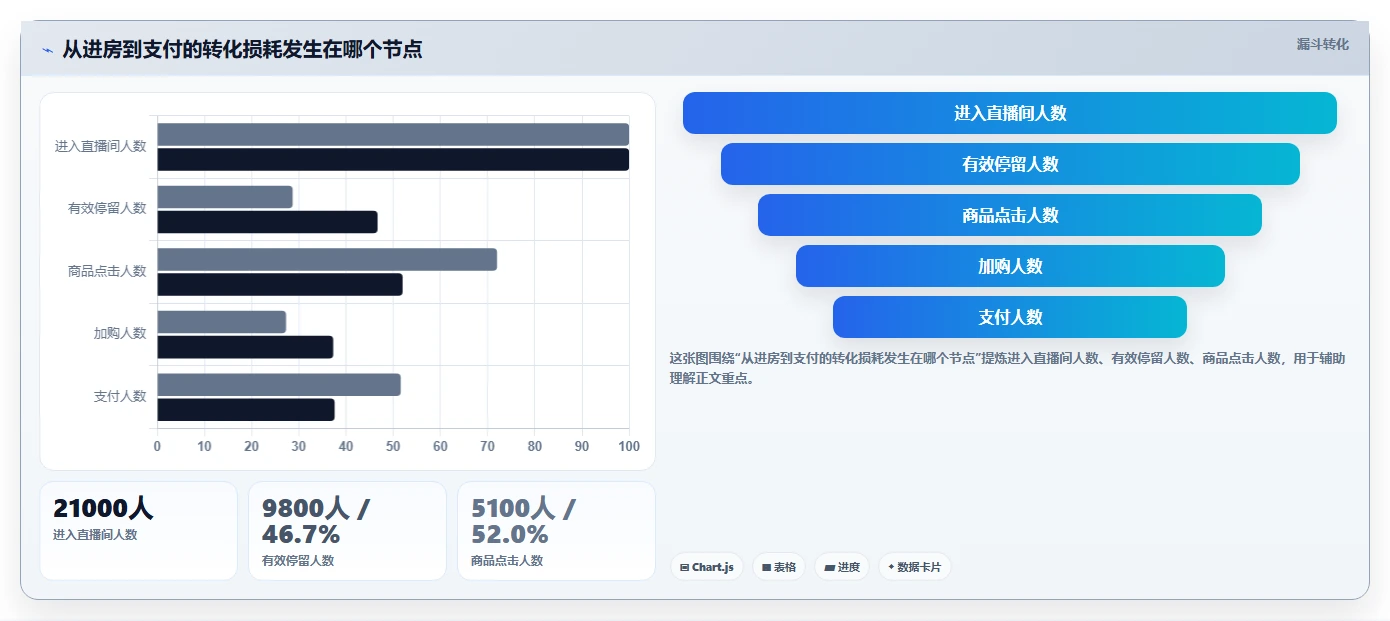Click the x-axis tick value 50
Screen dimensions: 1390x621
click(x=393, y=446)
